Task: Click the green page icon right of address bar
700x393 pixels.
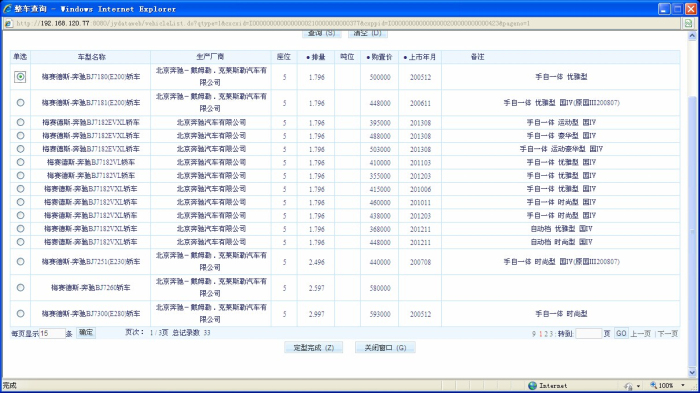Action: coord(688,23)
